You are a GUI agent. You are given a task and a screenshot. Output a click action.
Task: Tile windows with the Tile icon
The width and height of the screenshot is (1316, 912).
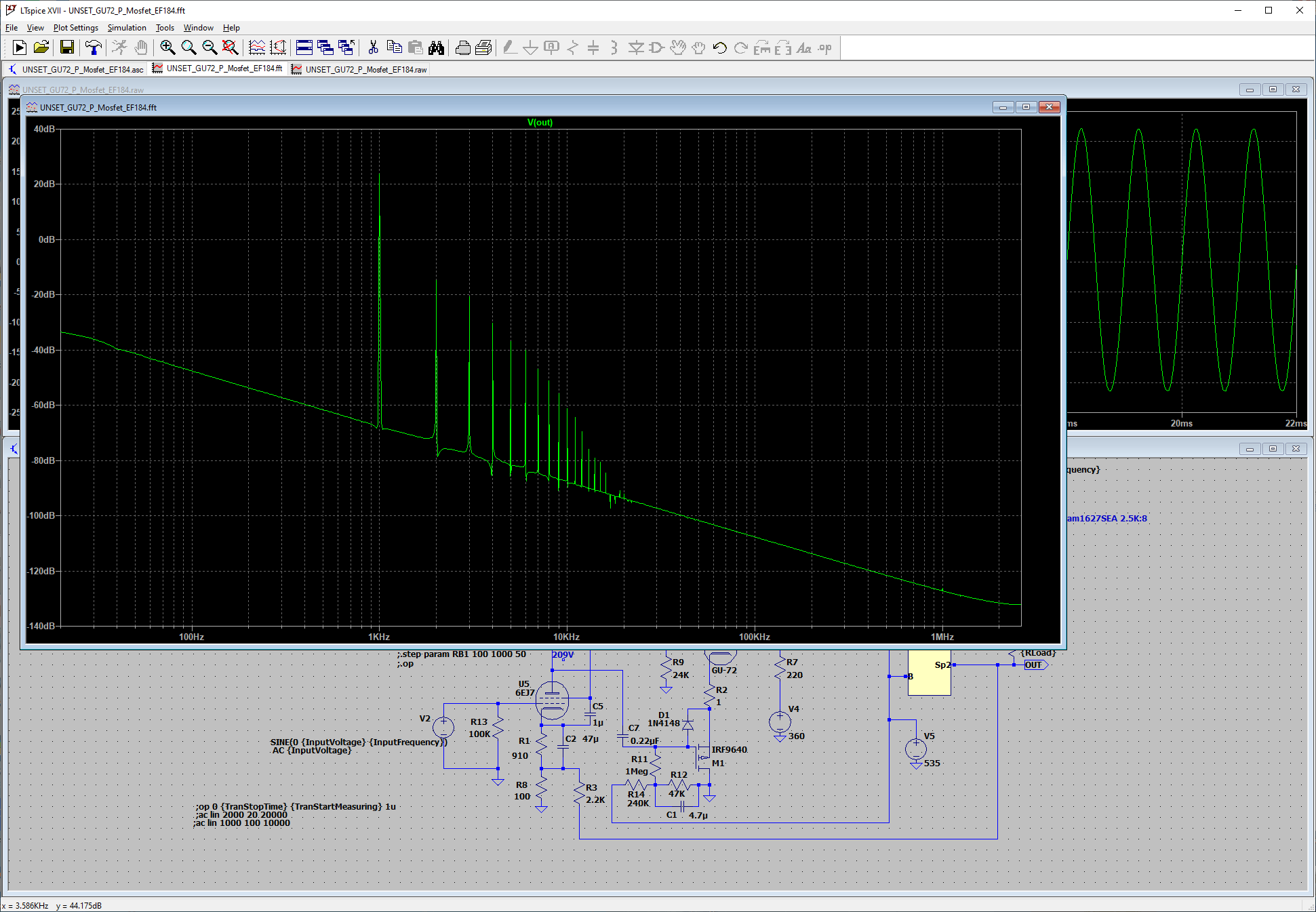[304, 47]
